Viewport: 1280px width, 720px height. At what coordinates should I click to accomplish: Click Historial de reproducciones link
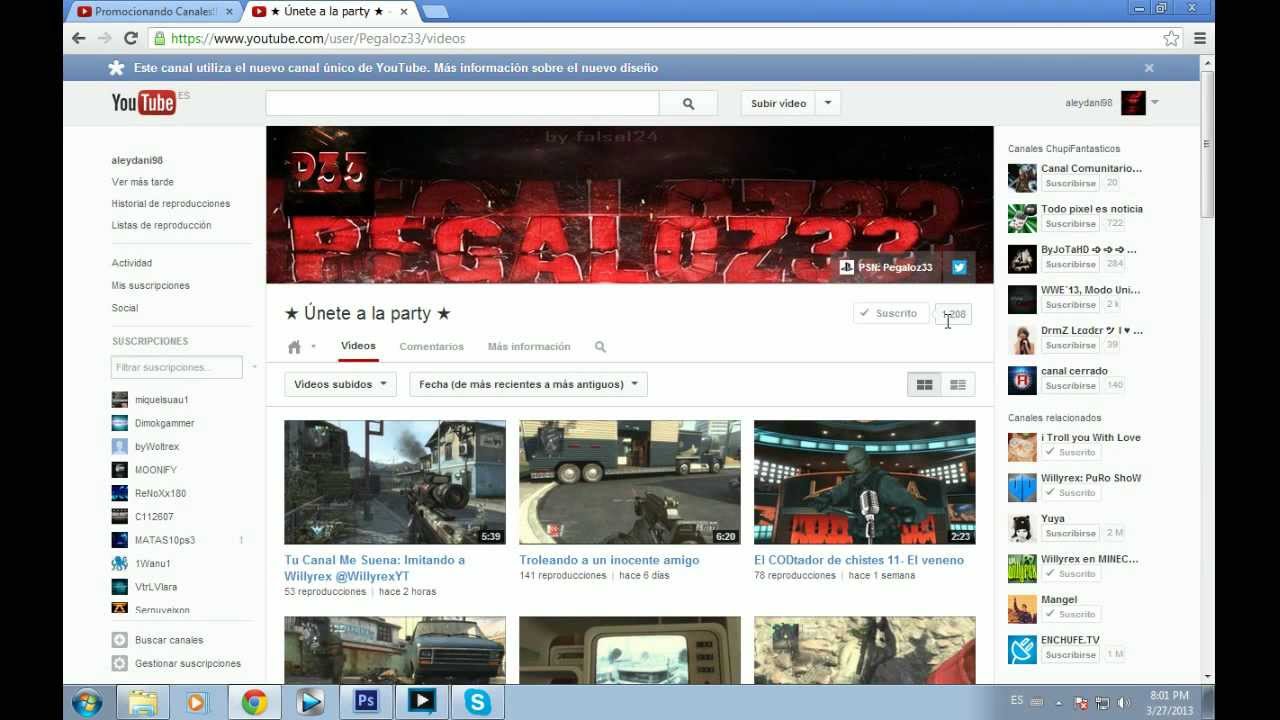171,204
